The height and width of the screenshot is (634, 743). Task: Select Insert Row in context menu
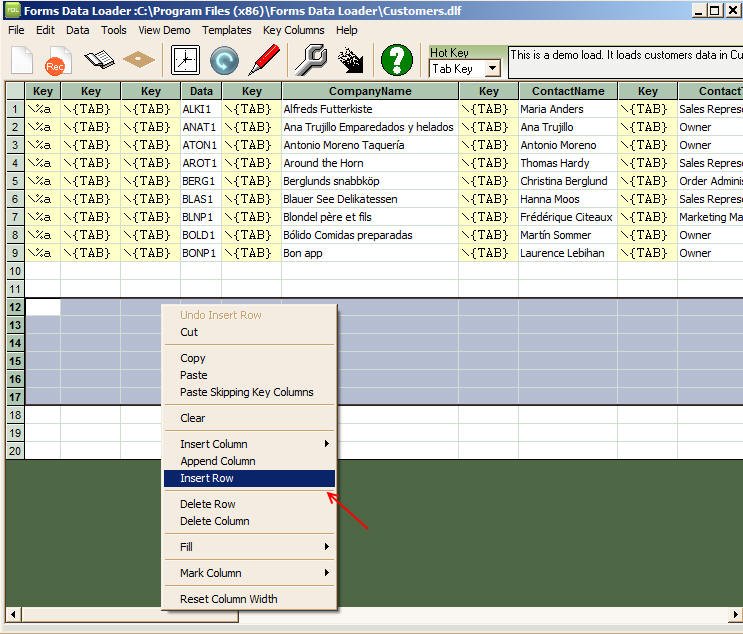(x=249, y=478)
